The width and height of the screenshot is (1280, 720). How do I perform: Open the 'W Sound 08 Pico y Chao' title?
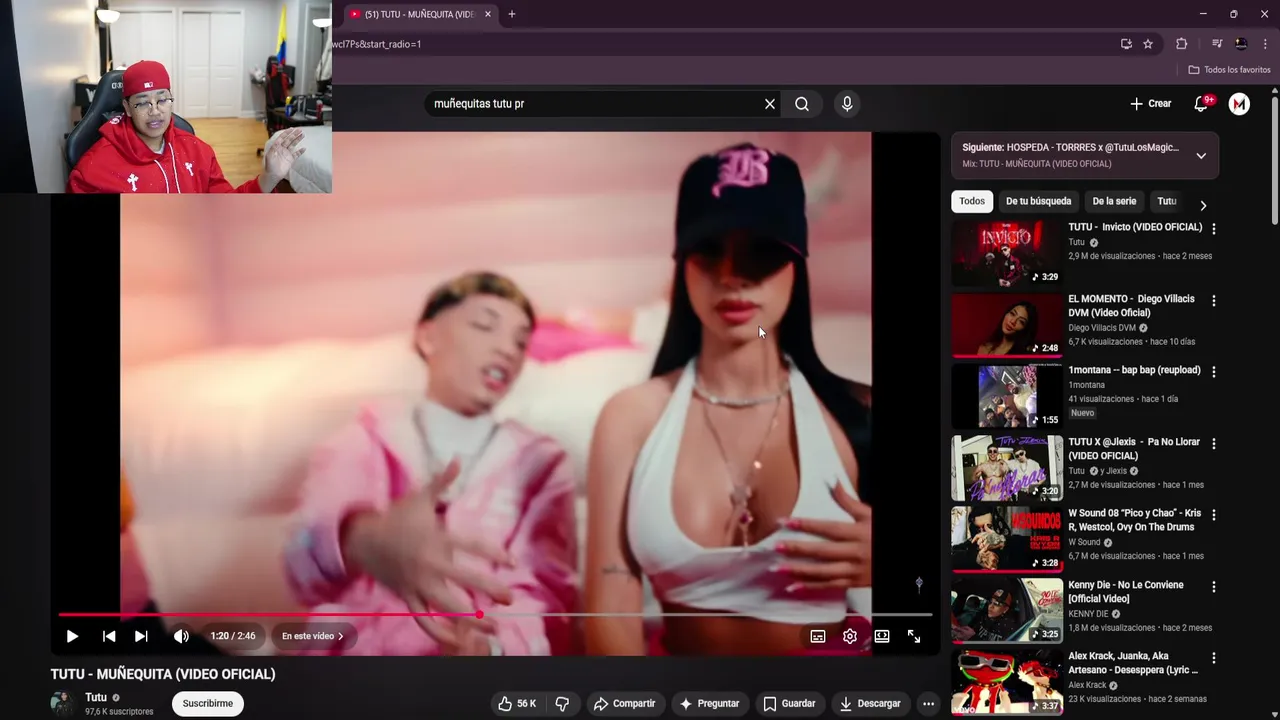pyautogui.click(x=1134, y=520)
